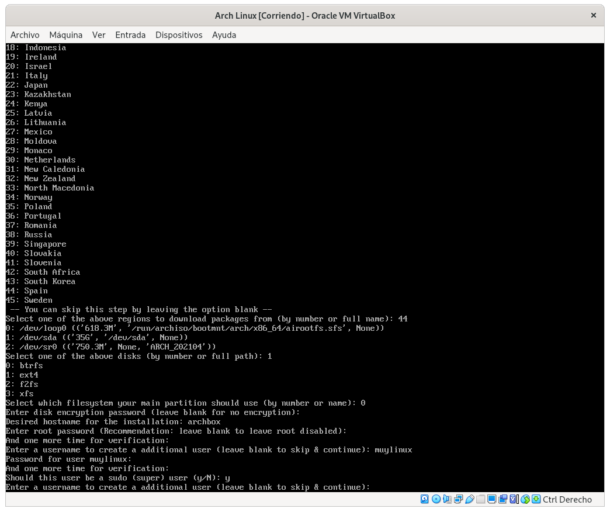Image resolution: width=610 pixels, height=512 pixels.
Task: Click the '35: Poland' line
Action: pos(29,207)
